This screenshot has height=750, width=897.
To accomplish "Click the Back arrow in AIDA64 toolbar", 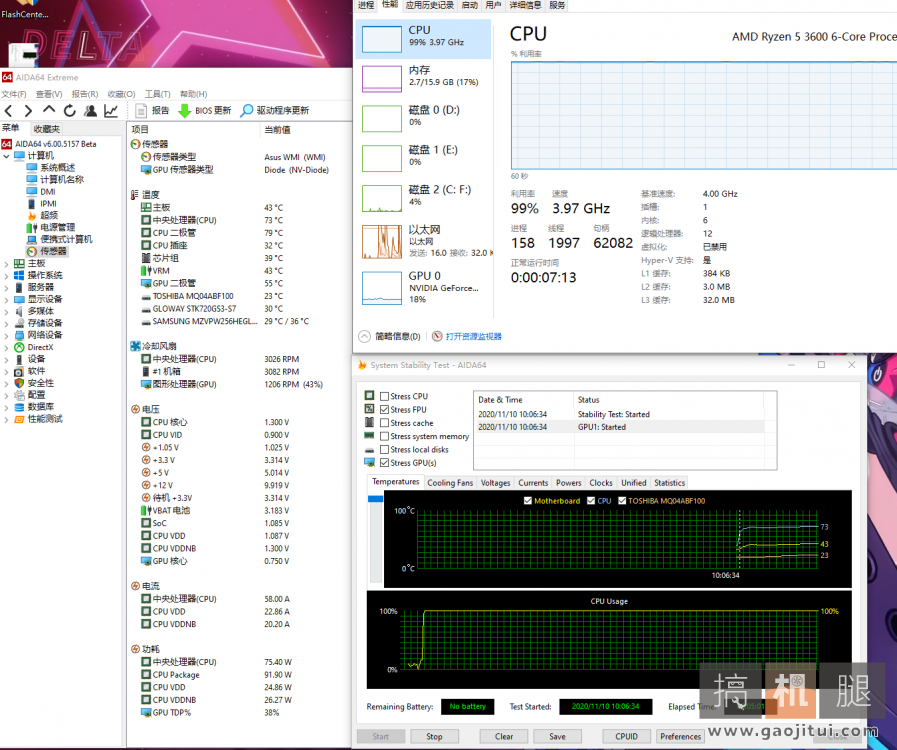I will [9, 111].
